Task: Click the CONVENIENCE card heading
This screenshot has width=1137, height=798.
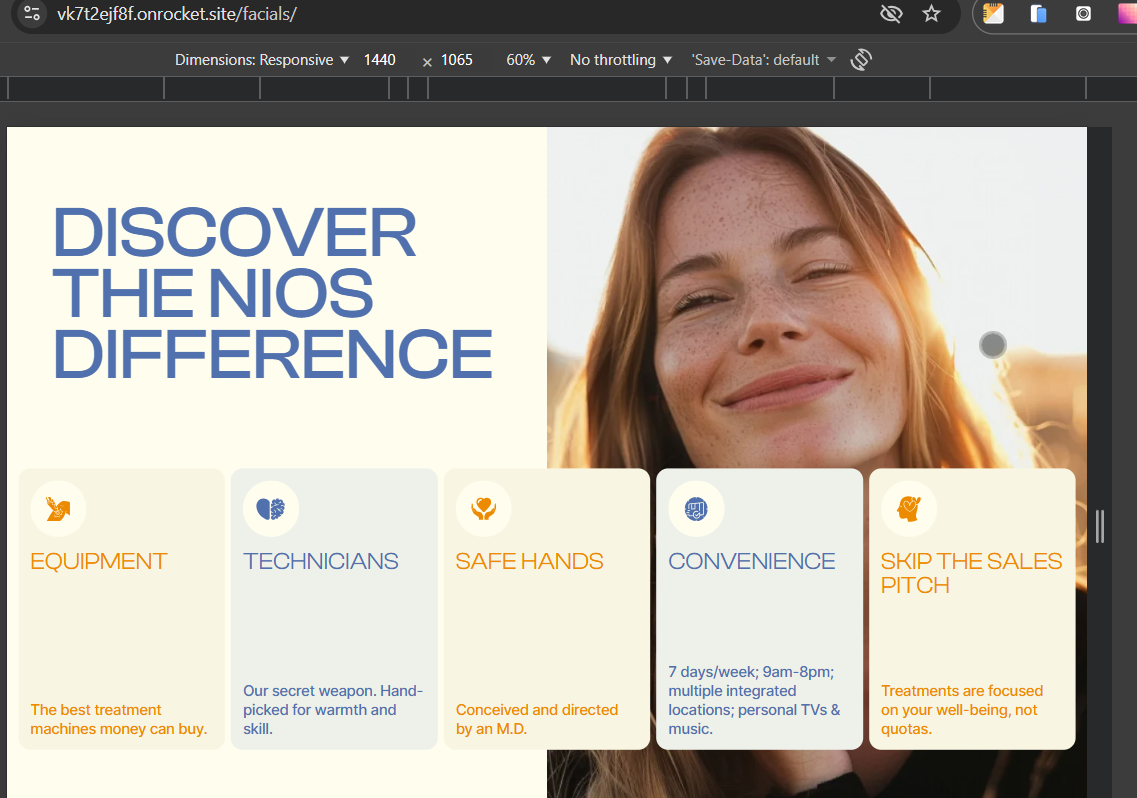Action: click(751, 562)
